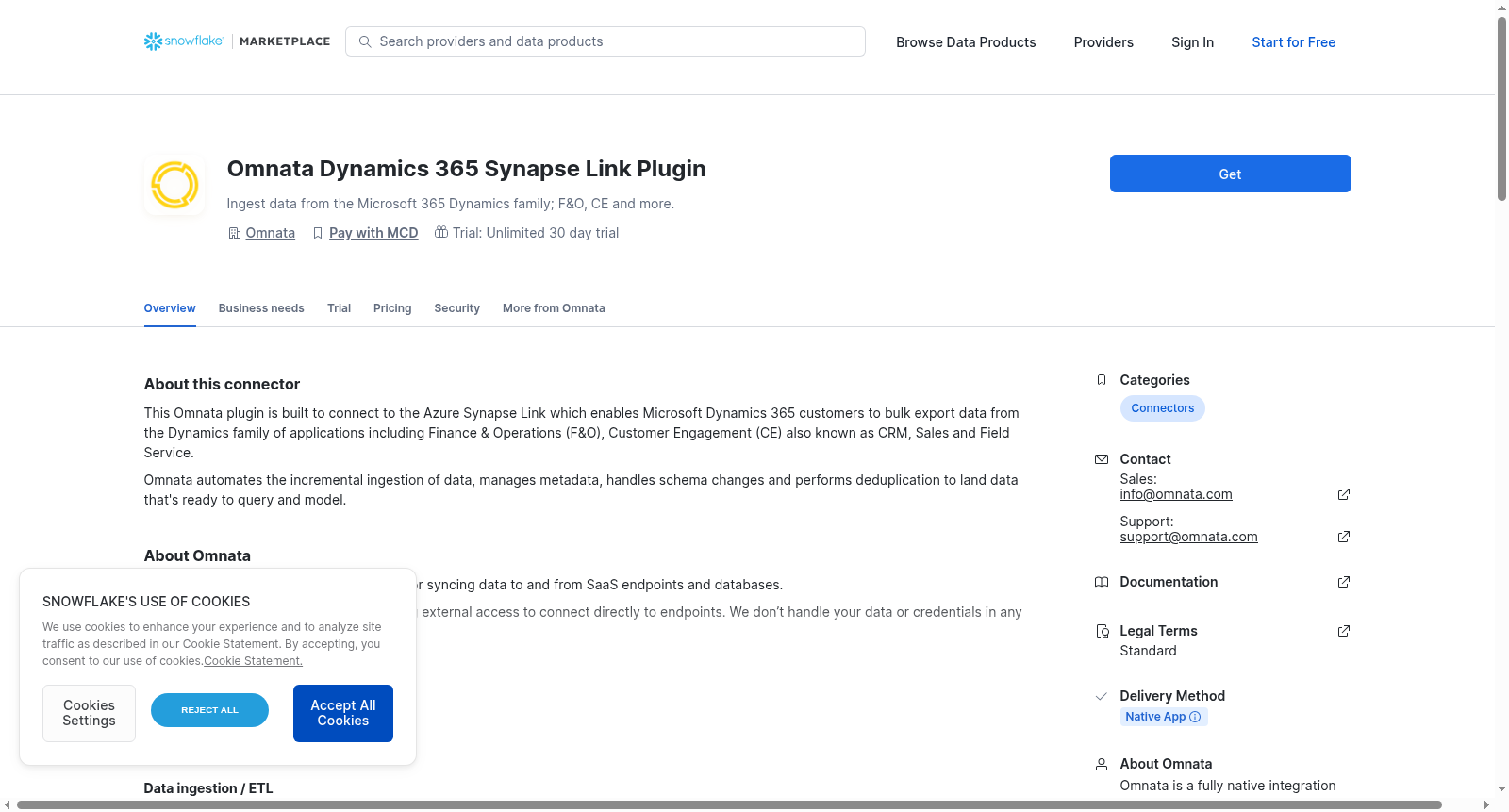Click support@omnata.com email link
This screenshot has width=1509, height=812.
click(x=1188, y=537)
